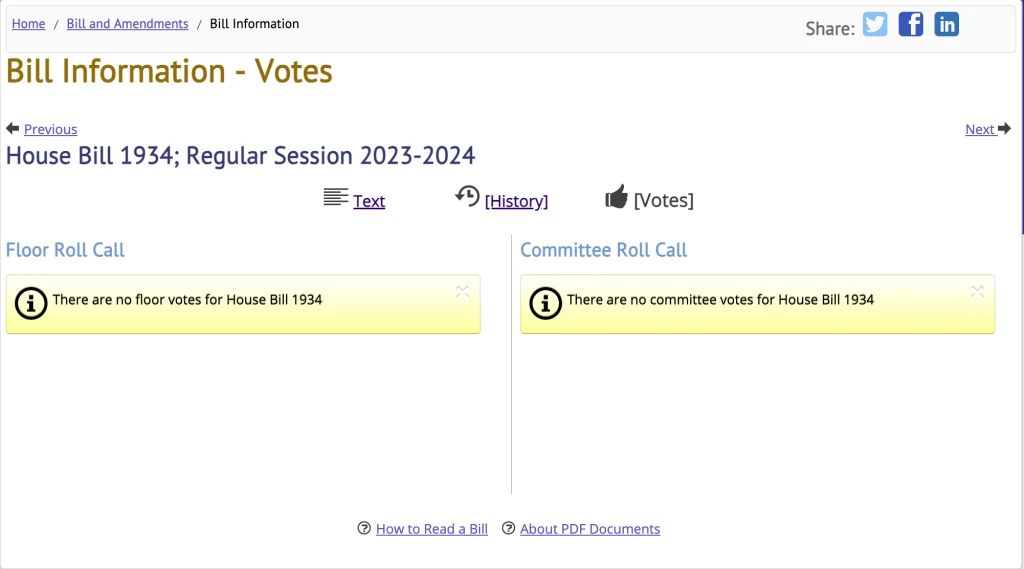Image resolution: width=1024 pixels, height=569 pixels.
Task: Open the bill Text tab
Action: pos(369,201)
